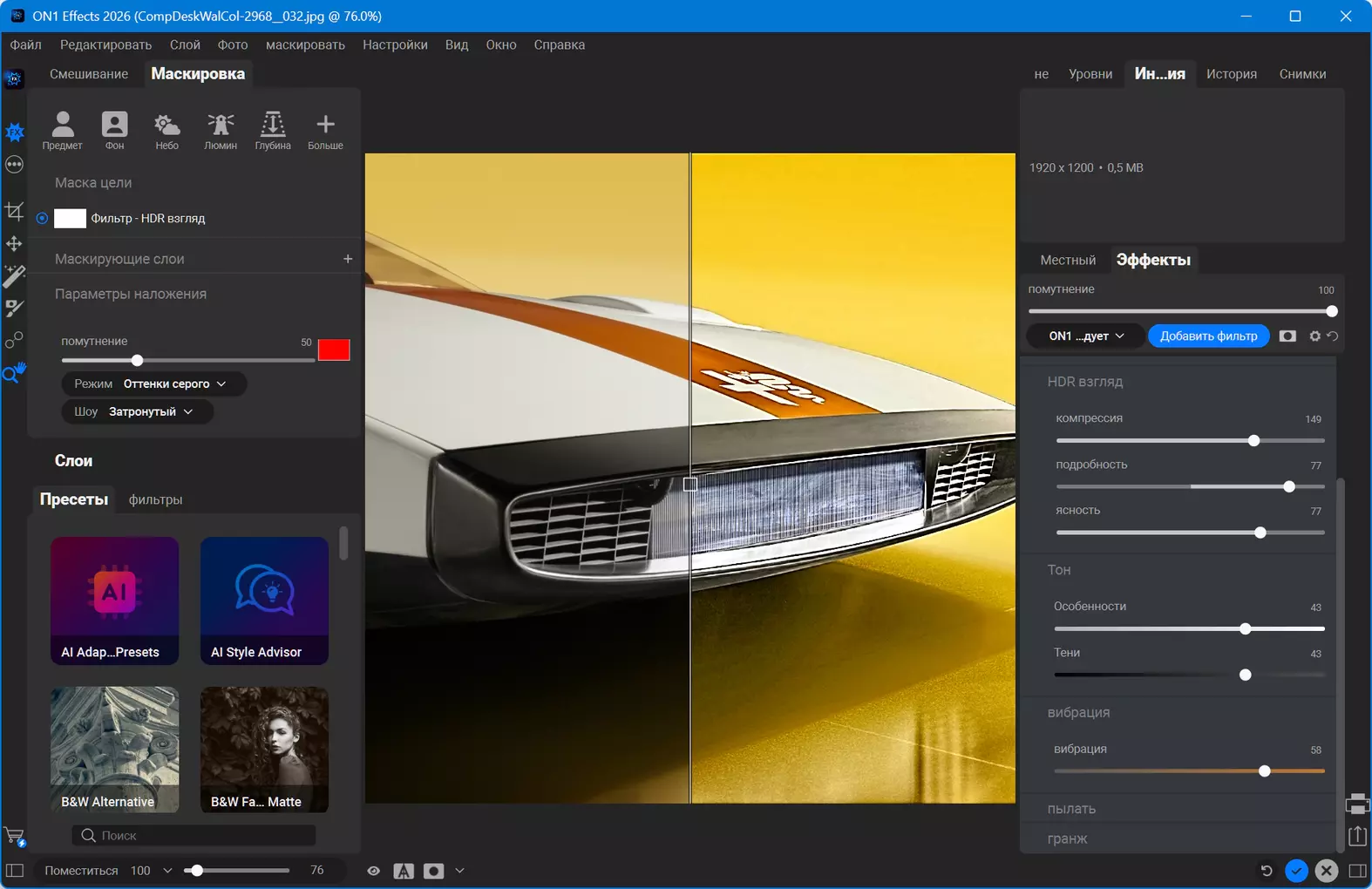The width and height of the screenshot is (1372, 889).
Task: Open the shopping cart icon
Action: [15, 837]
